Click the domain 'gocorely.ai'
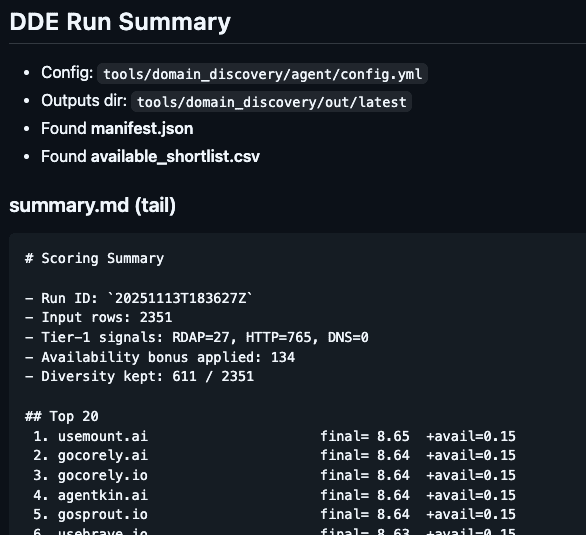 tap(103, 456)
